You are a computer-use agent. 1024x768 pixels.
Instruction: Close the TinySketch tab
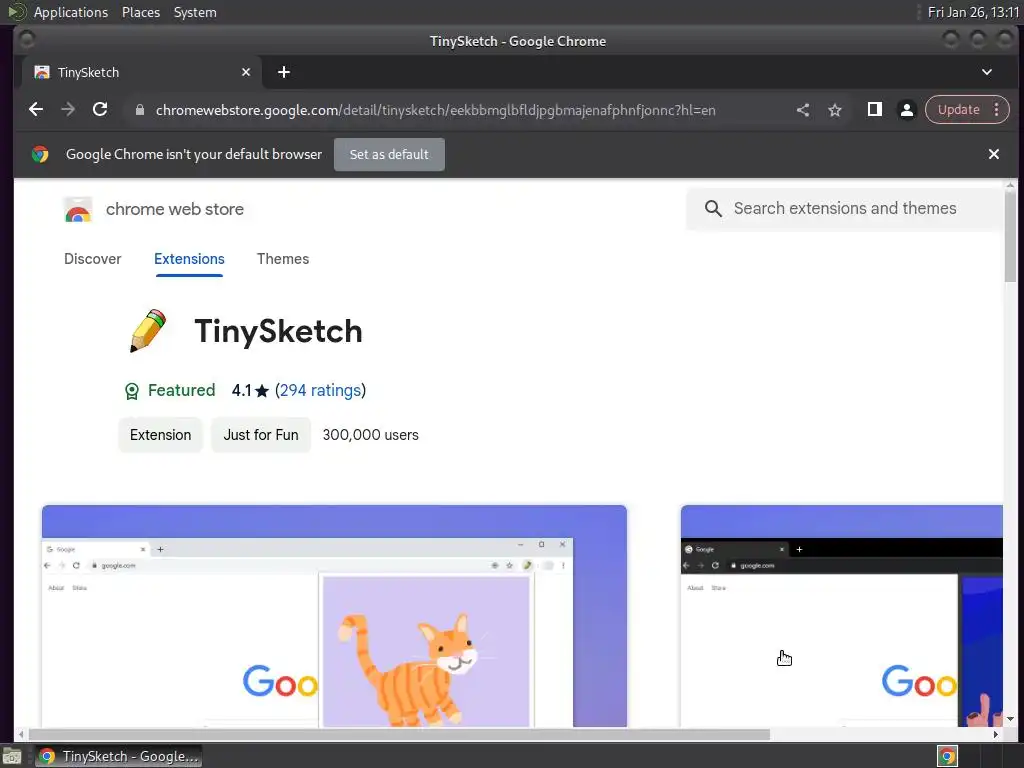coord(246,72)
